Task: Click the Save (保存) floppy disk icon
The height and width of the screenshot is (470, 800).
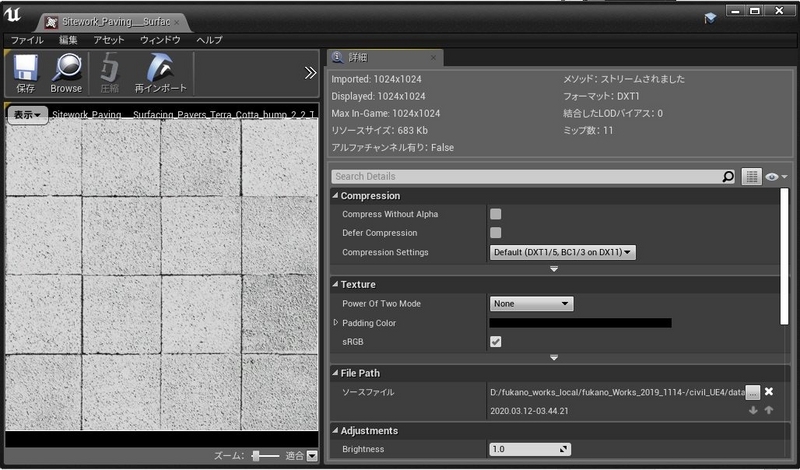Action: coord(25,69)
